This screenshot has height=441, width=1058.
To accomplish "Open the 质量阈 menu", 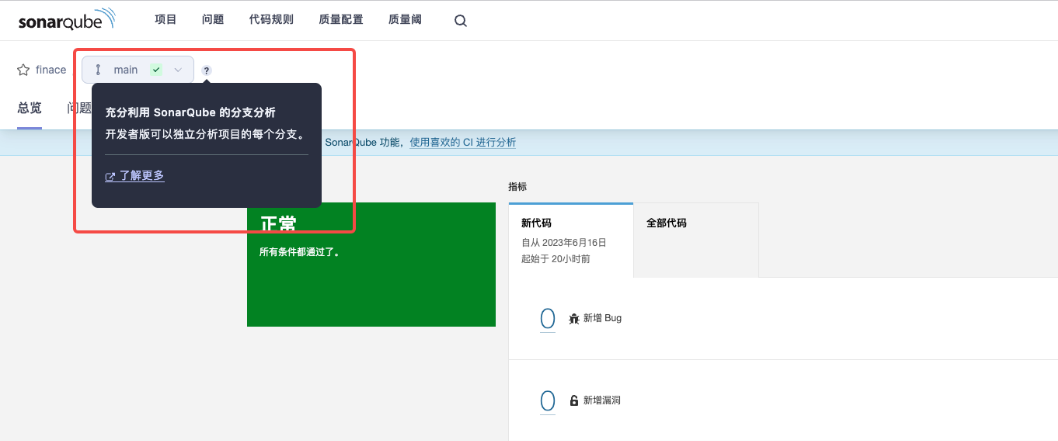I will (x=405, y=20).
